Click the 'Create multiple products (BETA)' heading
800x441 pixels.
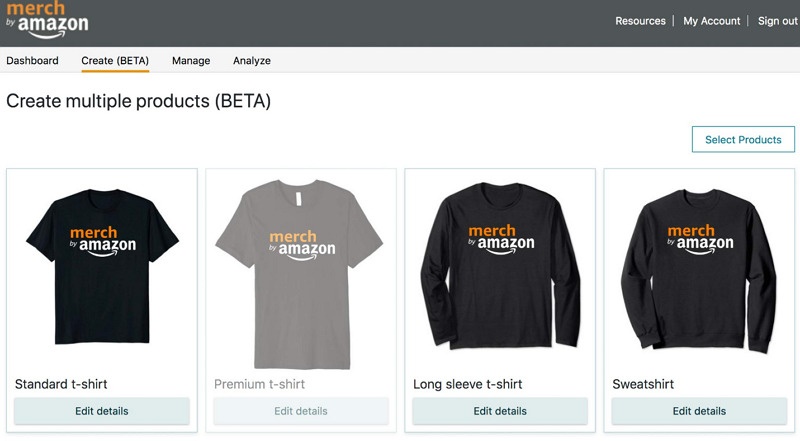(138, 101)
